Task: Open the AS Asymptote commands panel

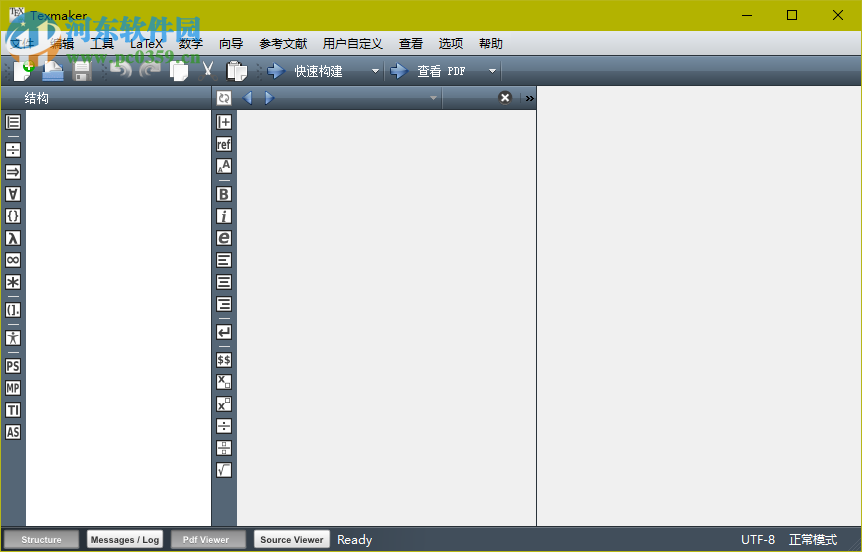Action: 13,432
